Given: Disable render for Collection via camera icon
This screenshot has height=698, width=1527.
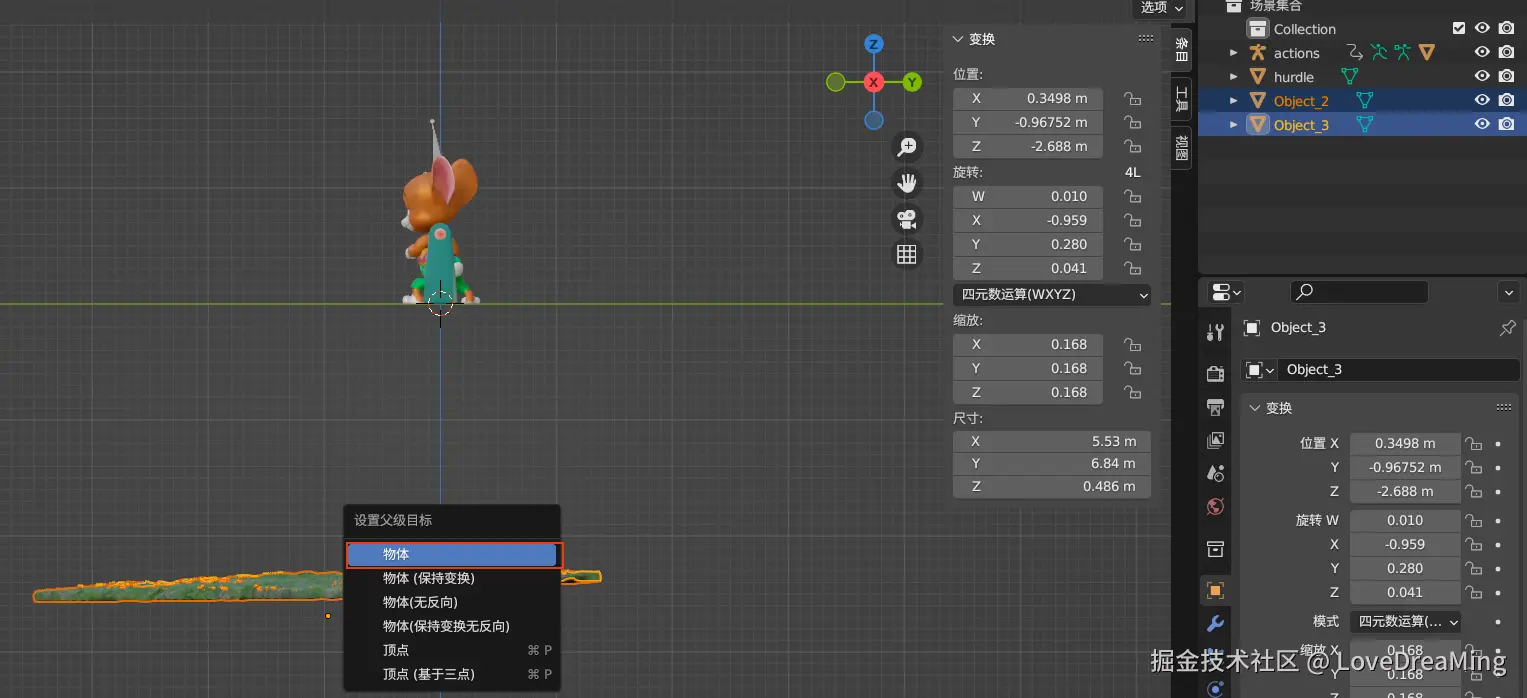Looking at the screenshot, I should click(x=1506, y=29).
